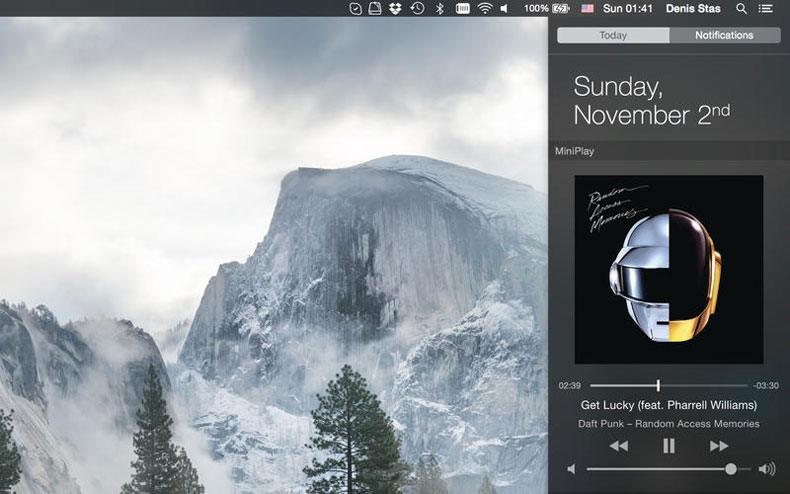Click the Sunday, November 2nd date heading
Screen dimensions: 790x494
[x=651, y=101]
